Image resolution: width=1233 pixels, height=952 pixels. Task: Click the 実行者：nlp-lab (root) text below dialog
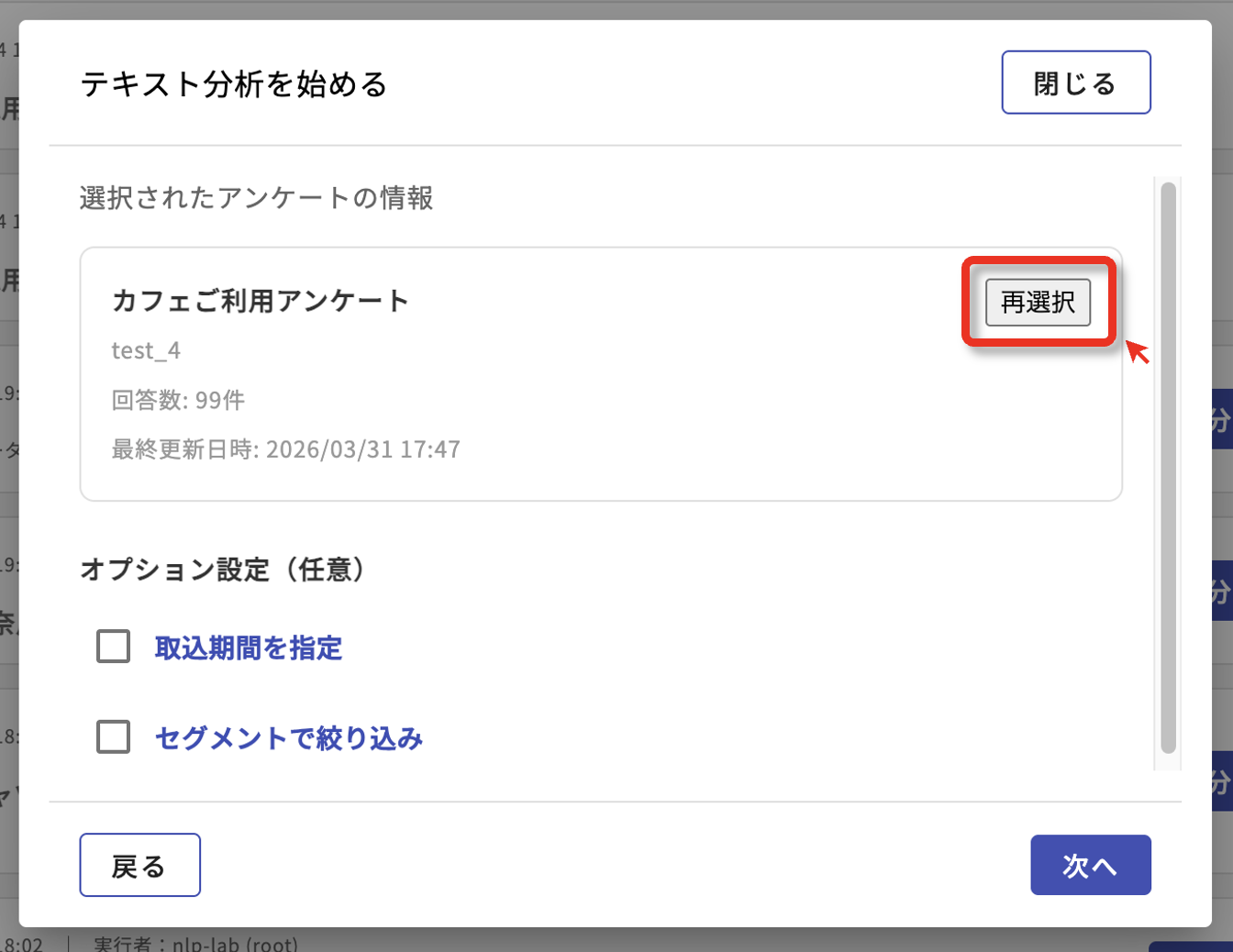click(195, 943)
